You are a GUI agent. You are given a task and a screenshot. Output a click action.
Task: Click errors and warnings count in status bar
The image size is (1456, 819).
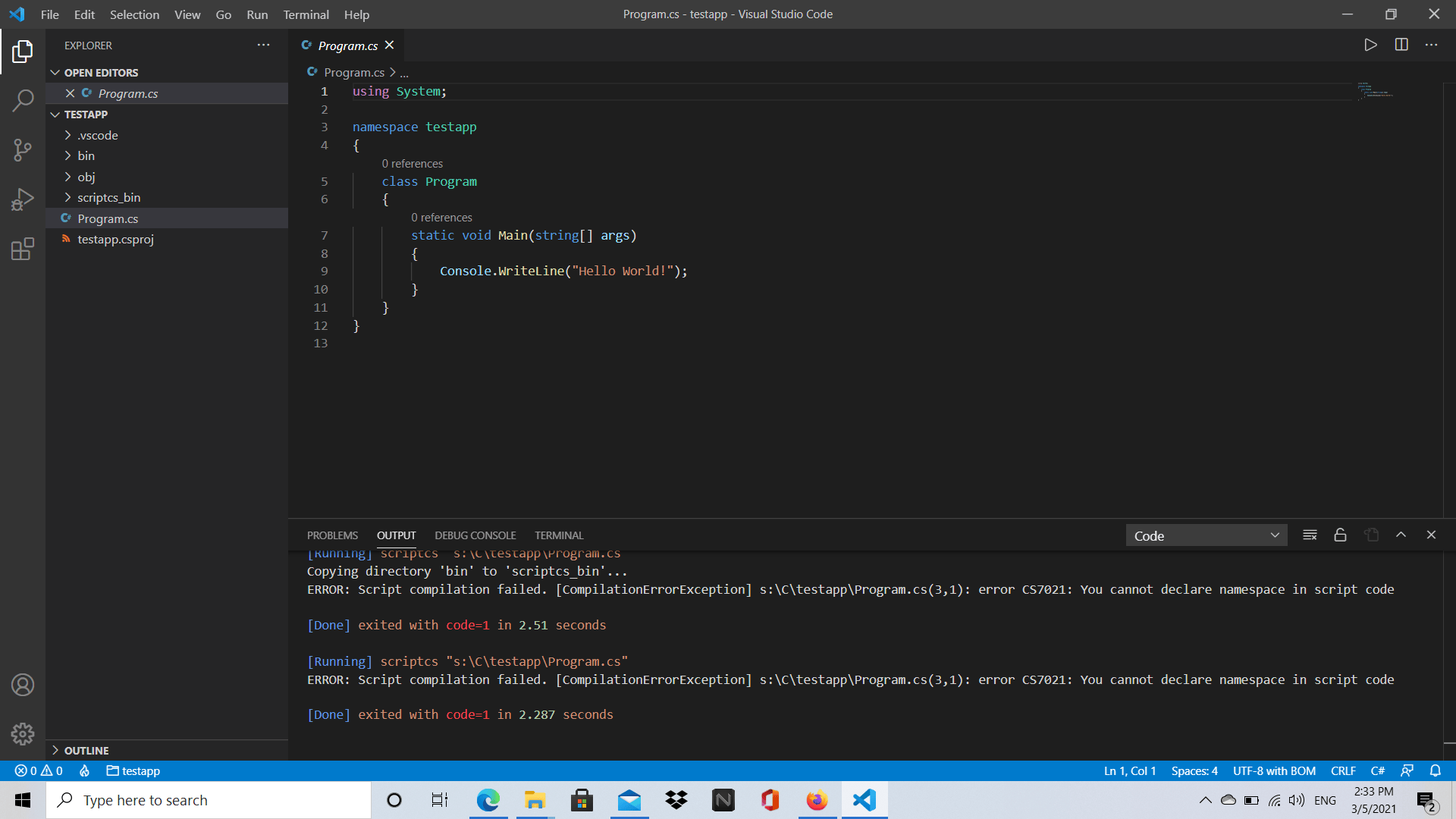coord(39,770)
